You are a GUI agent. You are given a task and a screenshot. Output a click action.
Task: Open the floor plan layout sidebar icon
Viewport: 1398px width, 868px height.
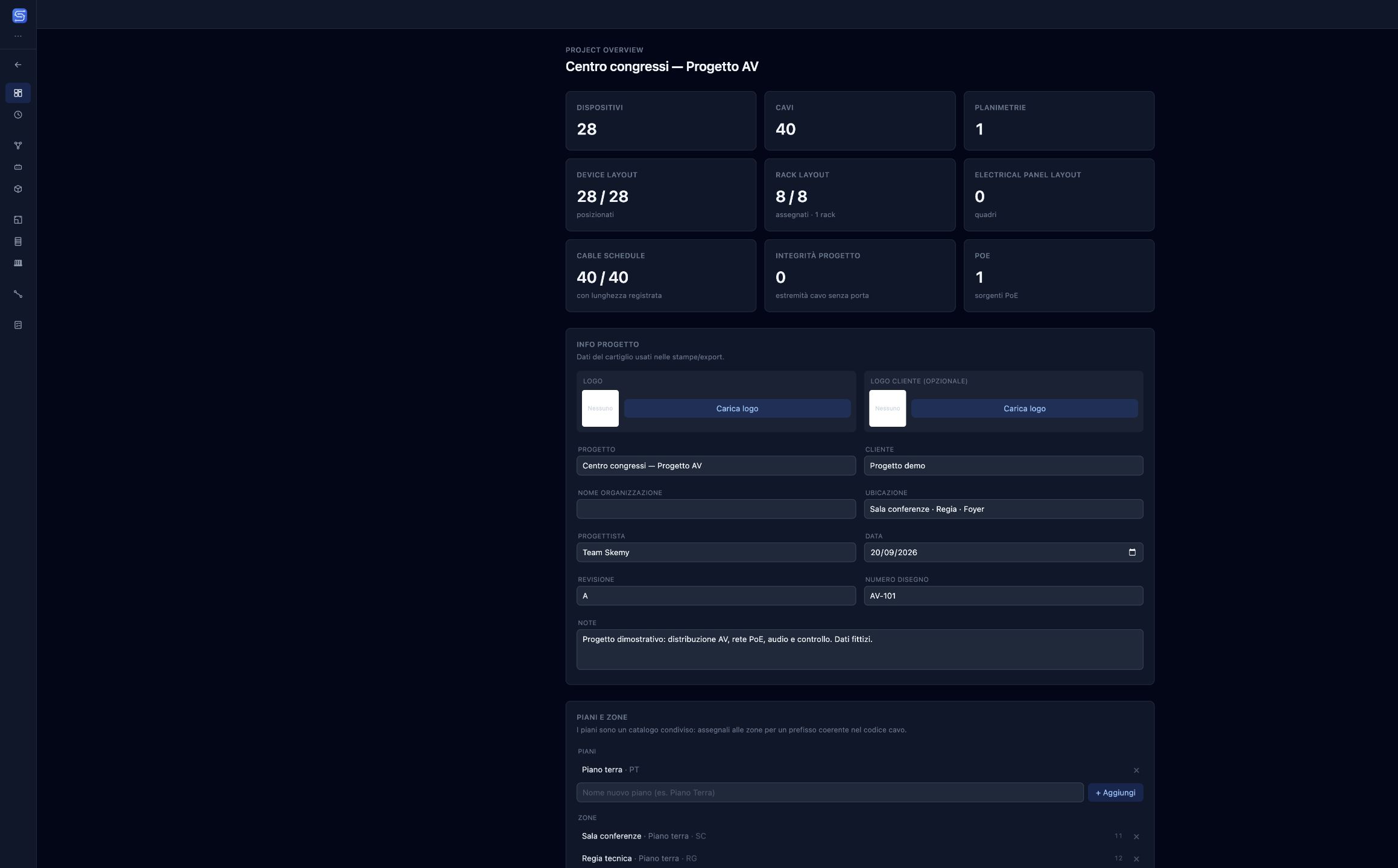18,220
